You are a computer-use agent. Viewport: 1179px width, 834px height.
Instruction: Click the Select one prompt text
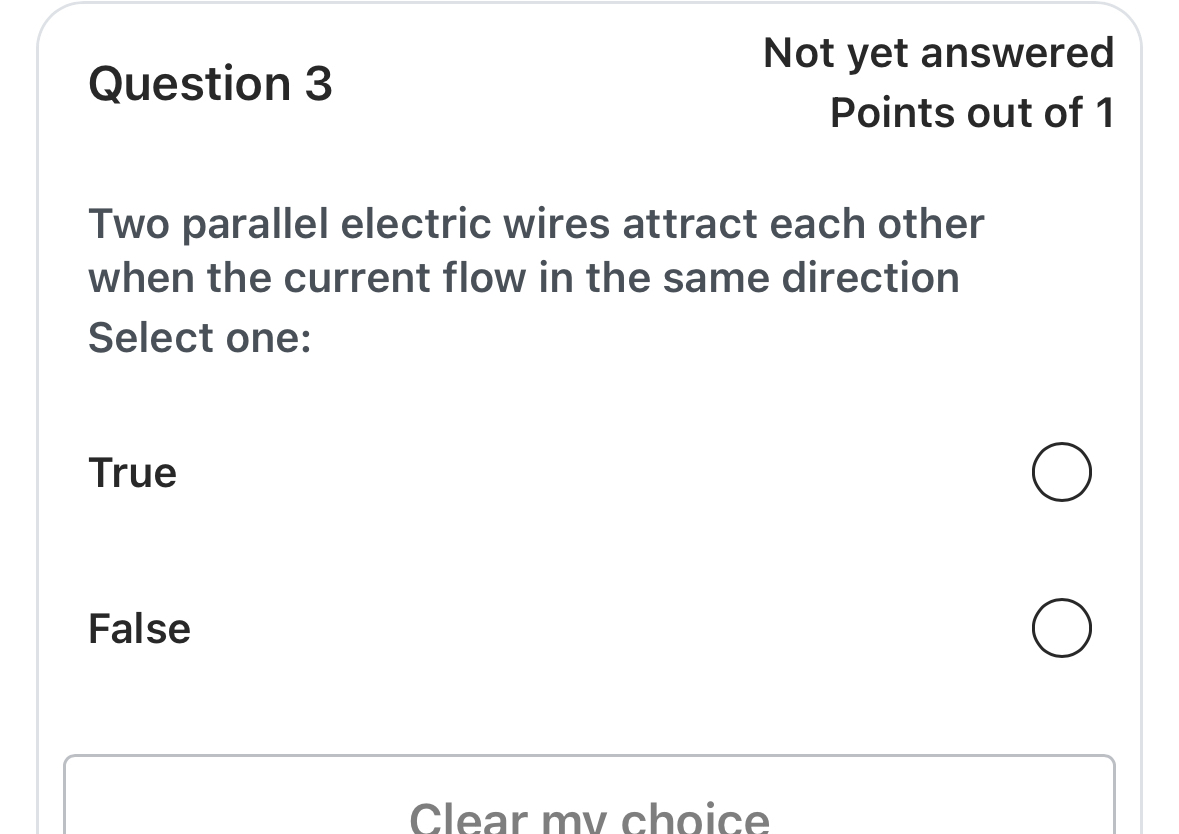click(x=199, y=337)
